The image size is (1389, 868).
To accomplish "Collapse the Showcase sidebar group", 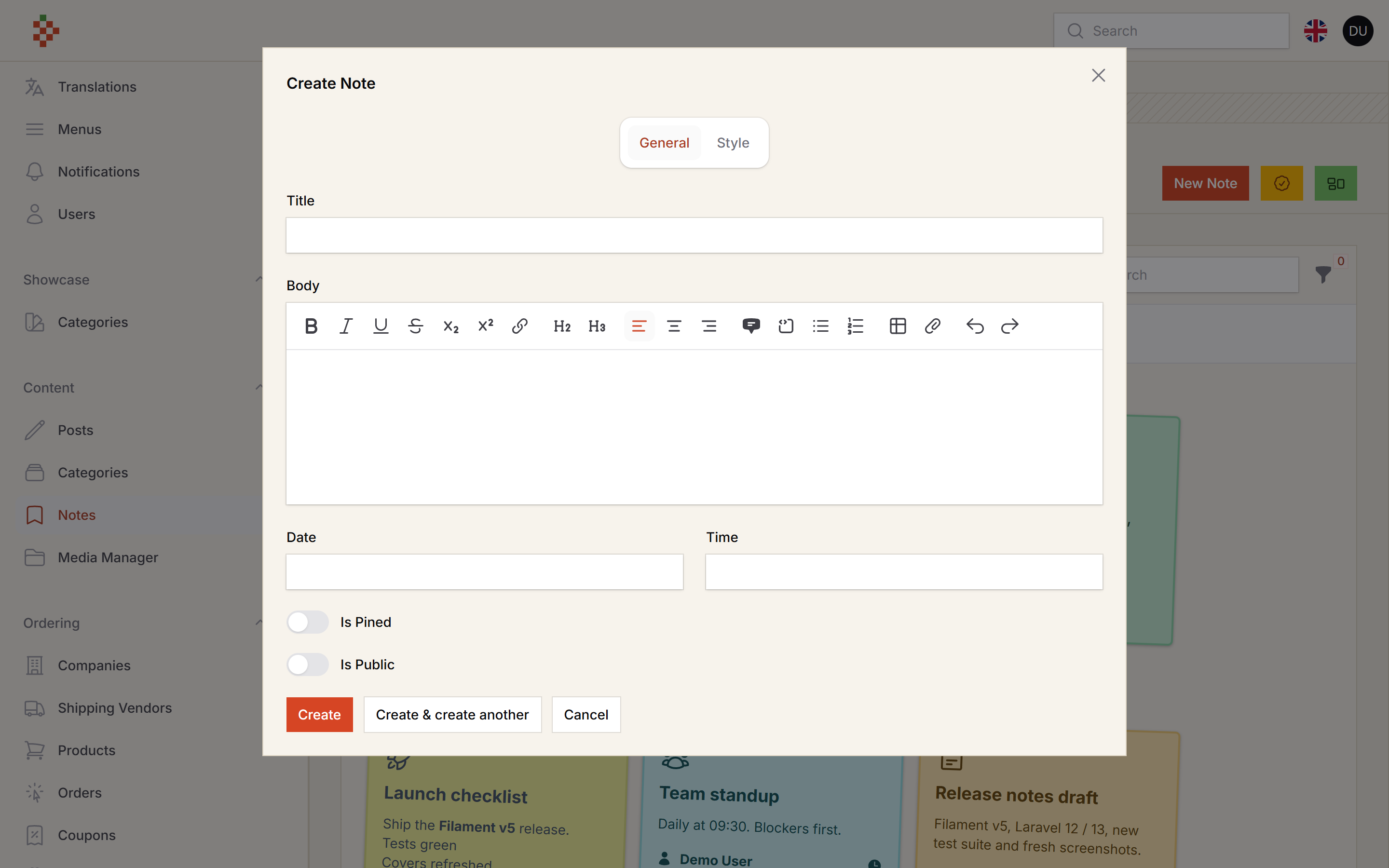I will click(259, 280).
